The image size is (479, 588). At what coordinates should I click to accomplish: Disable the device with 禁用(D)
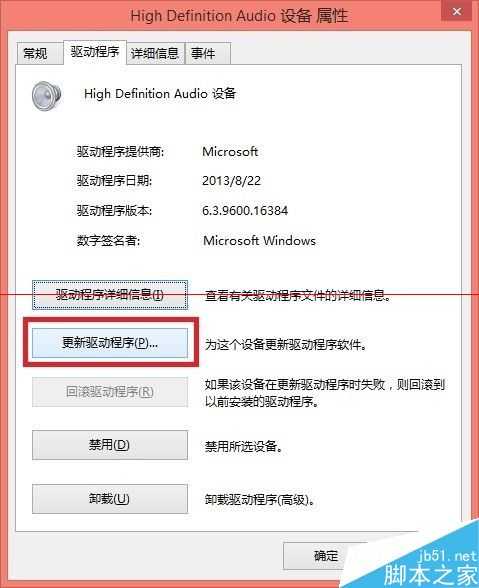(x=110, y=445)
